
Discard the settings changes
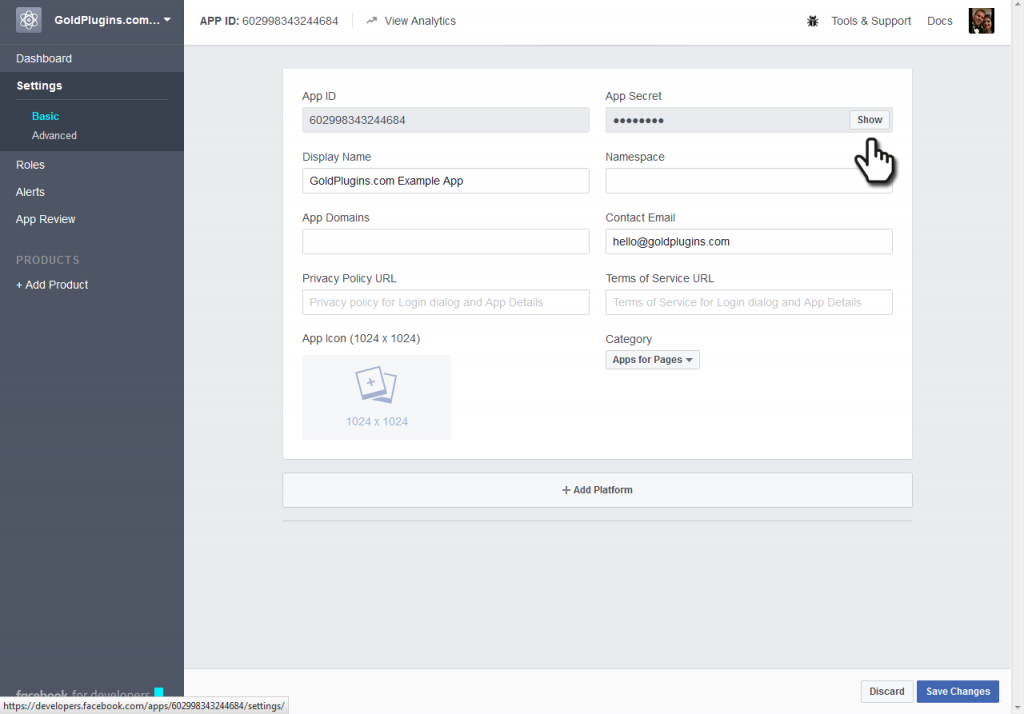pos(886,691)
